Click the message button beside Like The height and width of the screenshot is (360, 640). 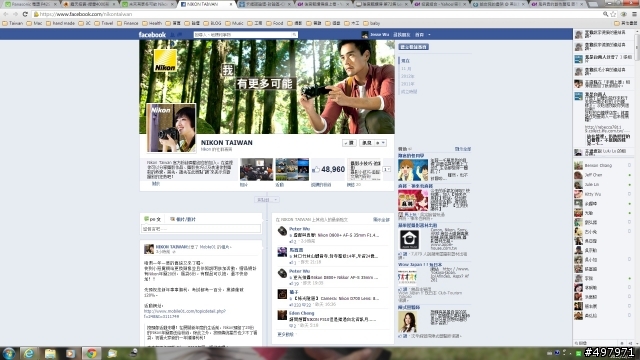(x=367, y=143)
